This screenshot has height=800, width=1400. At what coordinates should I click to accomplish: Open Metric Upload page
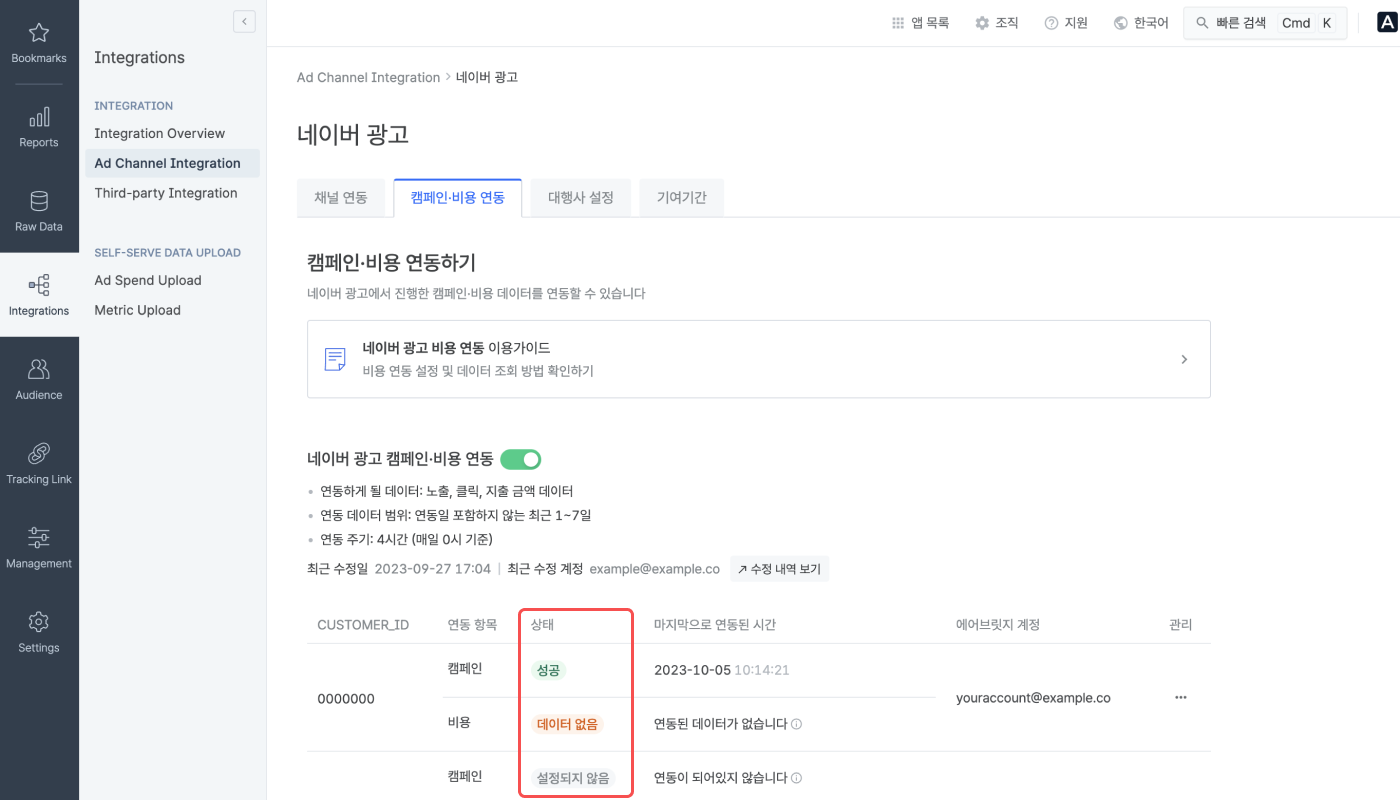click(x=138, y=310)
